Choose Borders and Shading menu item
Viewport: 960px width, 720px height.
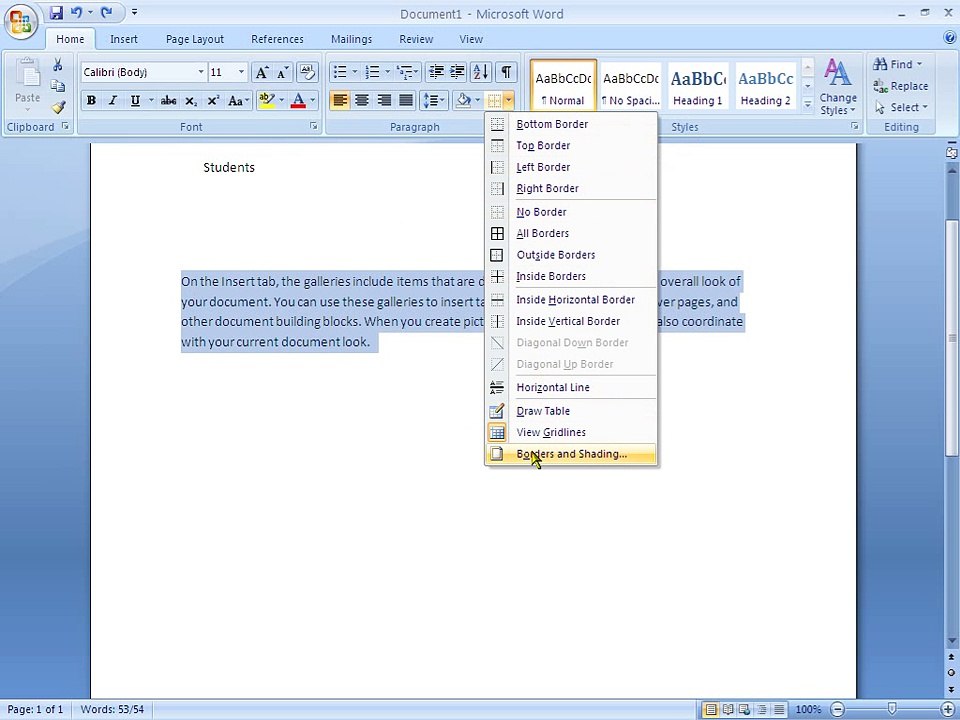pyautogui.click(x=572, y=454)
